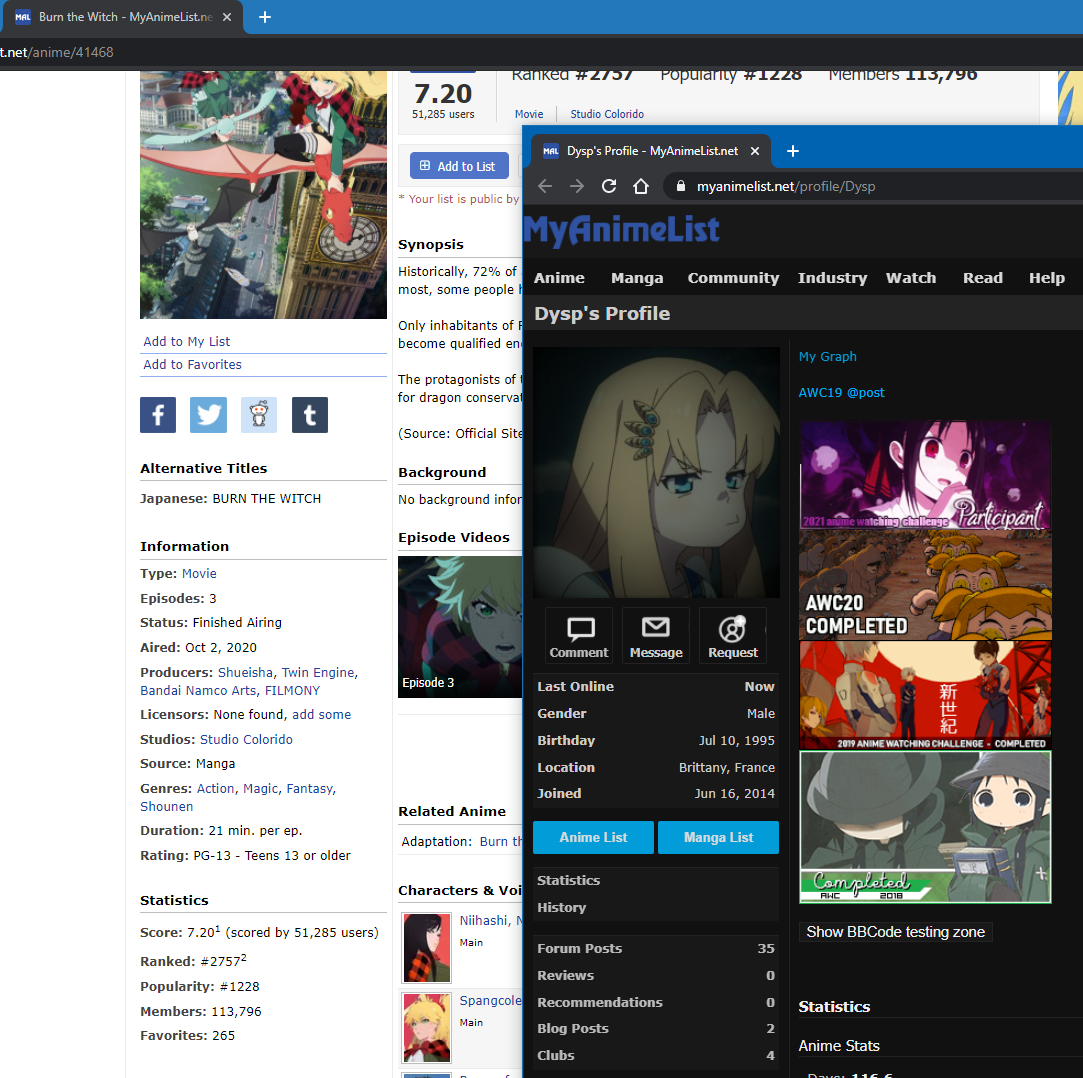This screenshot has width=1083, height=1078.
Task: Open Dysp's Anime List
Action: [593, 837]
